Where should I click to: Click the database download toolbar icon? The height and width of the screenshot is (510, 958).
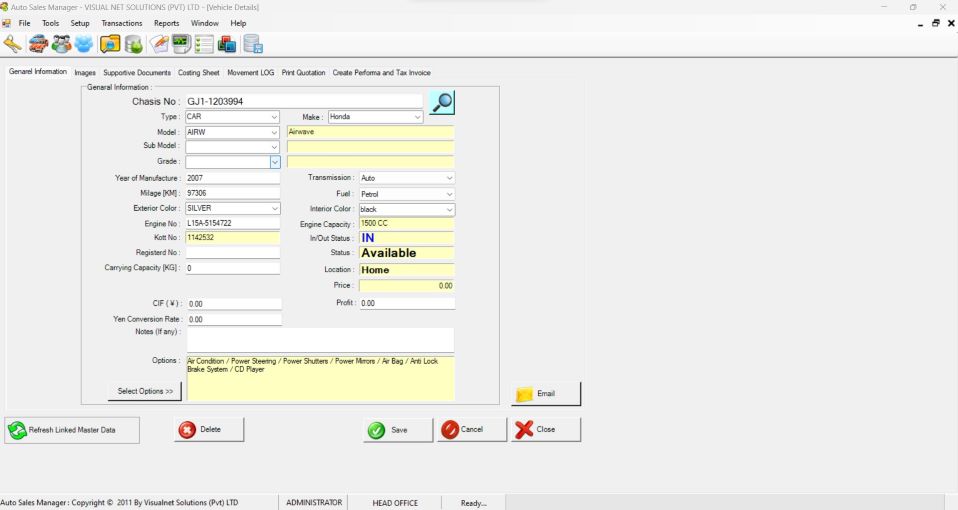click(134, 44)
